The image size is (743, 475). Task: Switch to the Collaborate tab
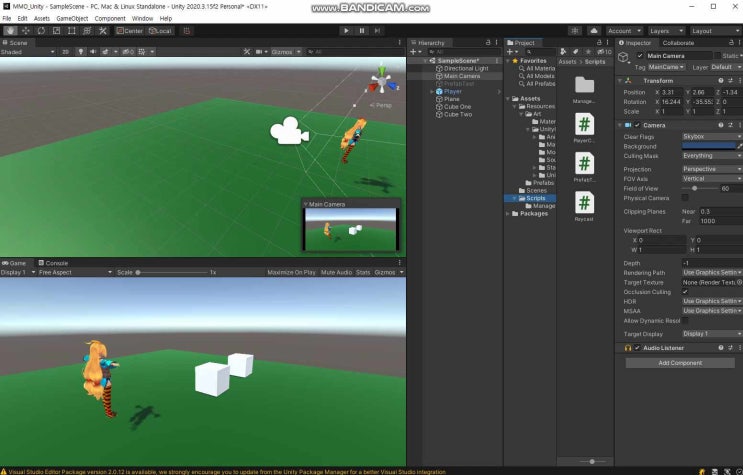pyautogui.click(x=678, y=43)
